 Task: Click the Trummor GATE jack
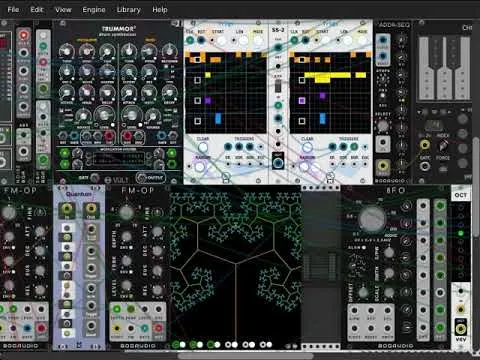[95, 178]
